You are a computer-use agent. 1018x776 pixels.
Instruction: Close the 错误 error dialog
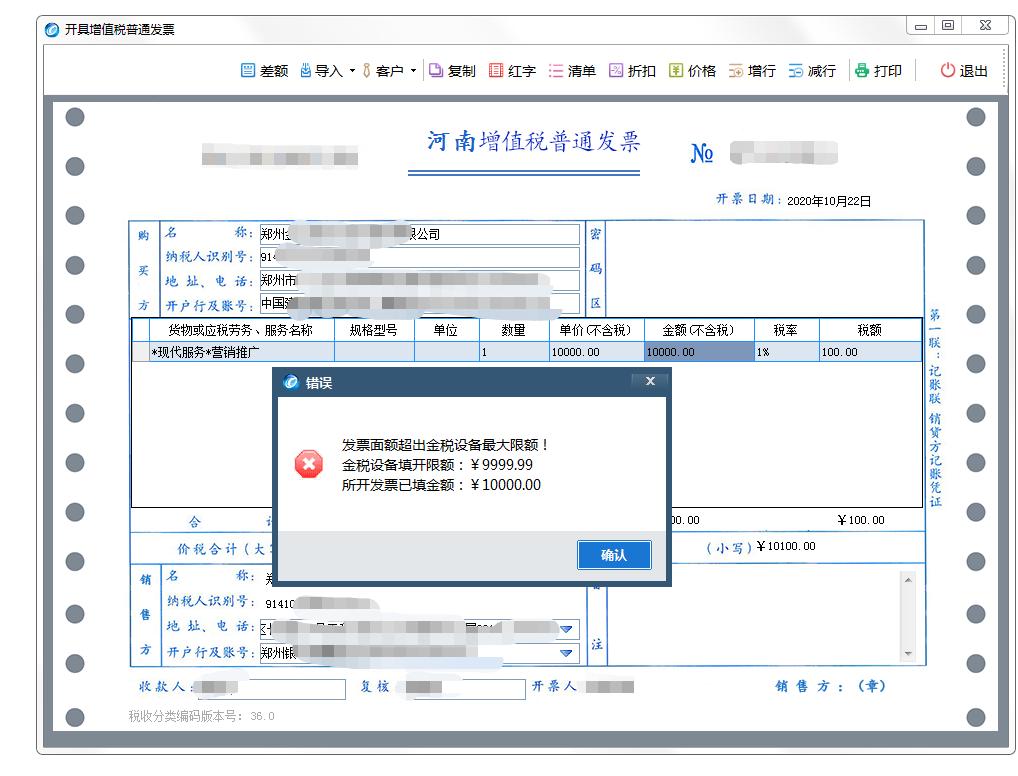pos(650,381)
